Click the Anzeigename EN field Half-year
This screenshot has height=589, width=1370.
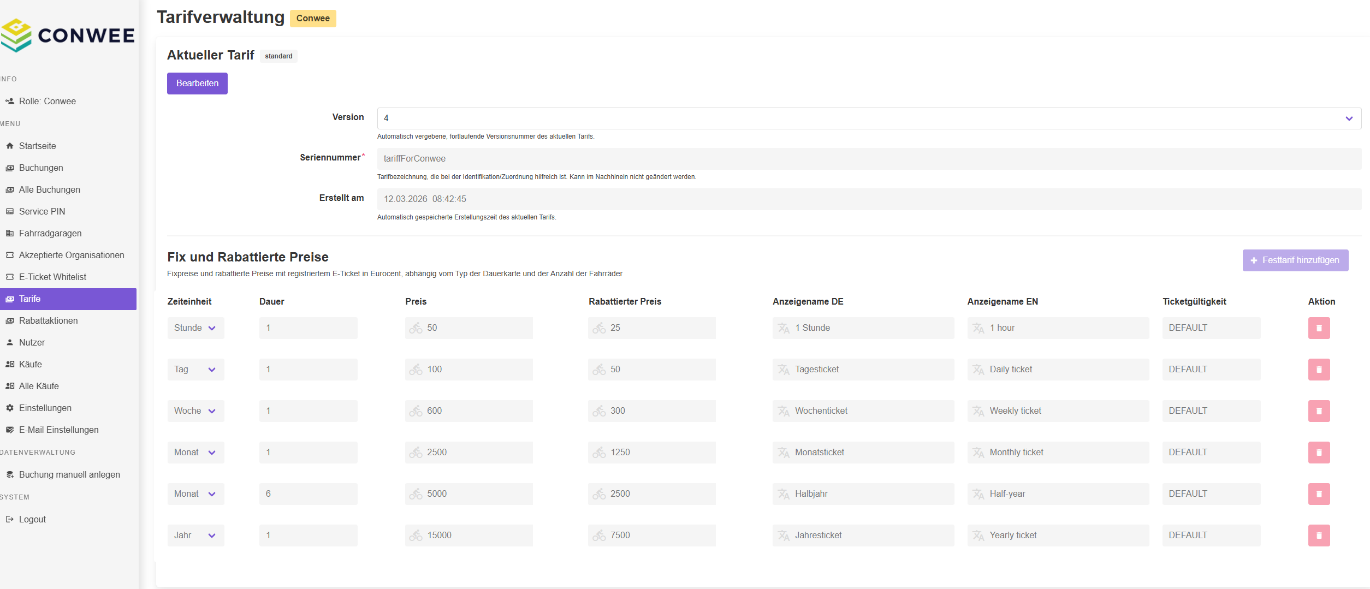tap(1058, 494)
